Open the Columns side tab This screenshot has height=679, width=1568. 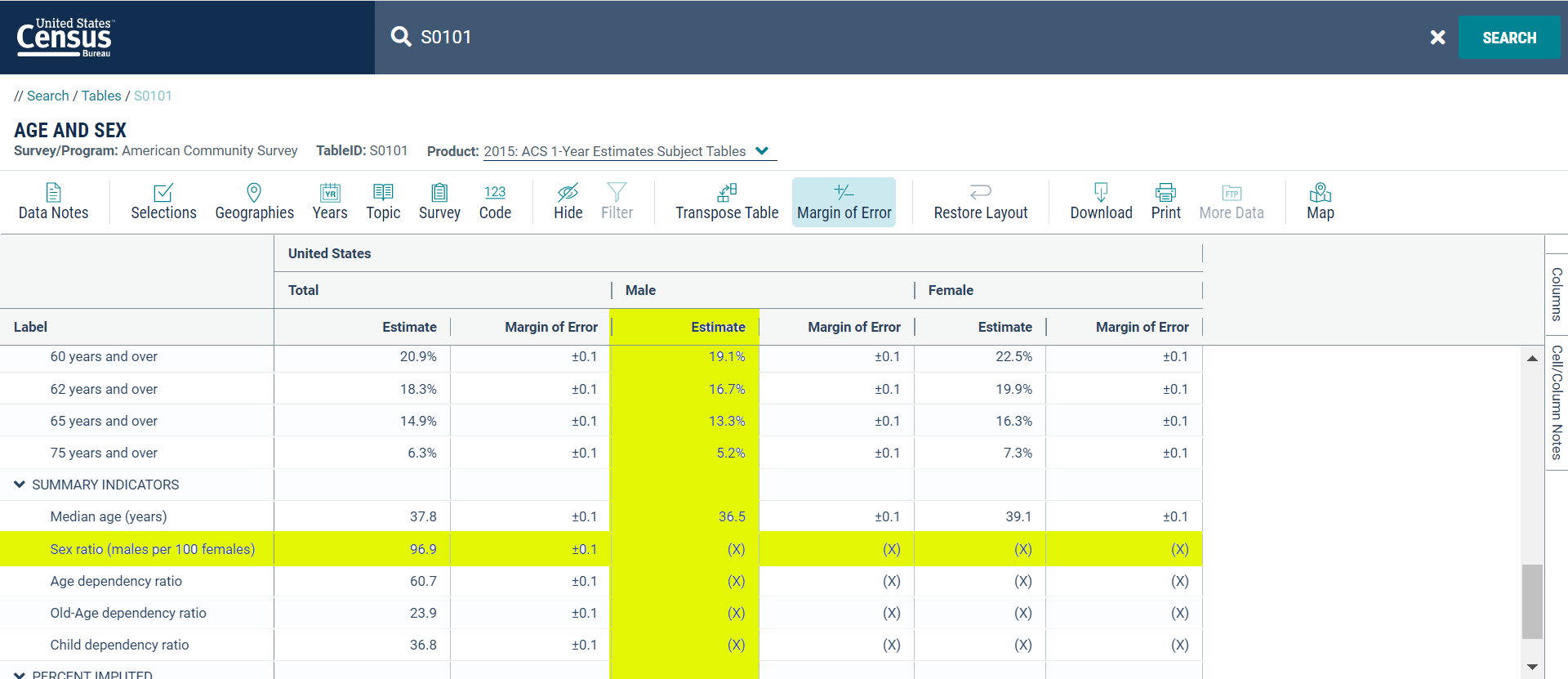[1557, 293]
